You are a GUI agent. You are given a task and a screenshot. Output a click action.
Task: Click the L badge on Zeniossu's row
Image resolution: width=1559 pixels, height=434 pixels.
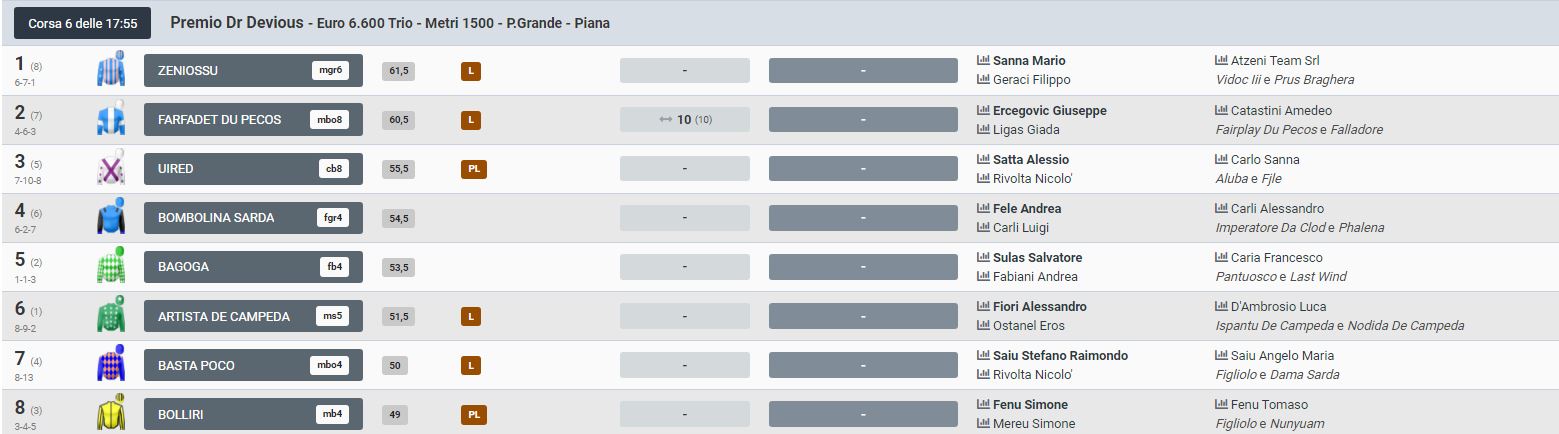[x=471, y=71]
